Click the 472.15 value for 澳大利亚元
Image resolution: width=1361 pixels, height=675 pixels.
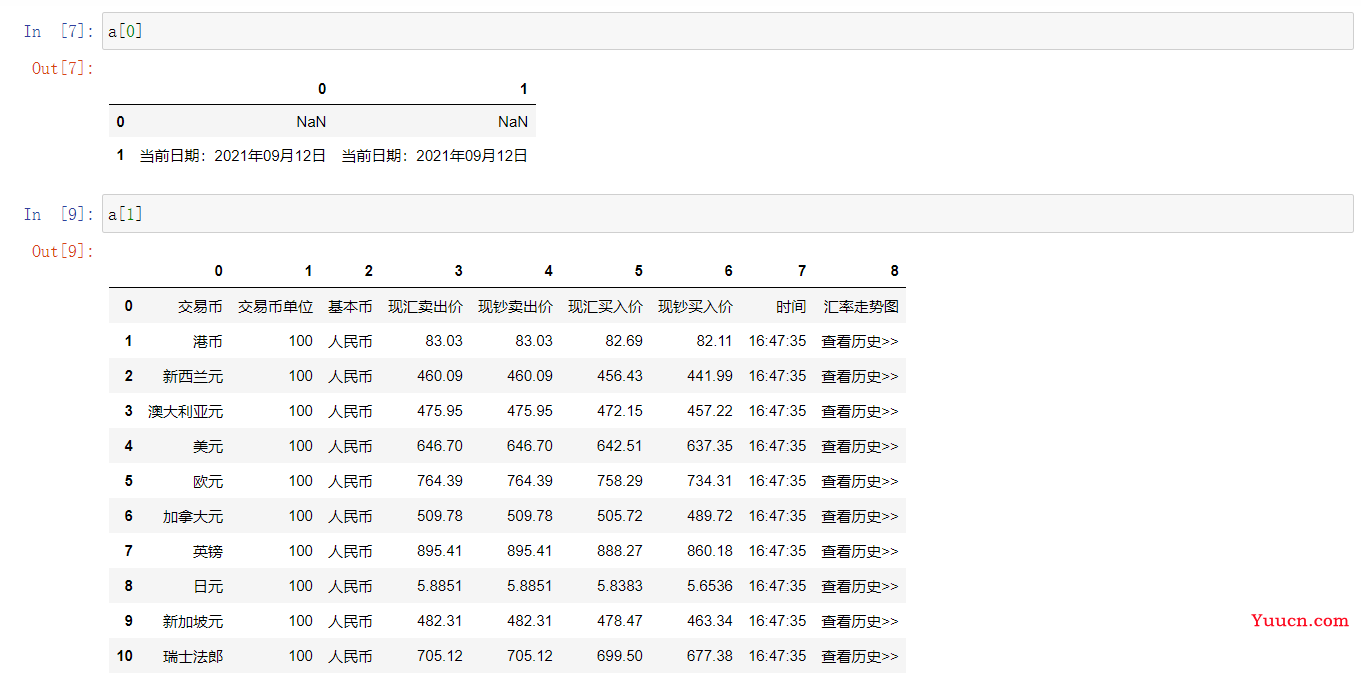point(620,411)
